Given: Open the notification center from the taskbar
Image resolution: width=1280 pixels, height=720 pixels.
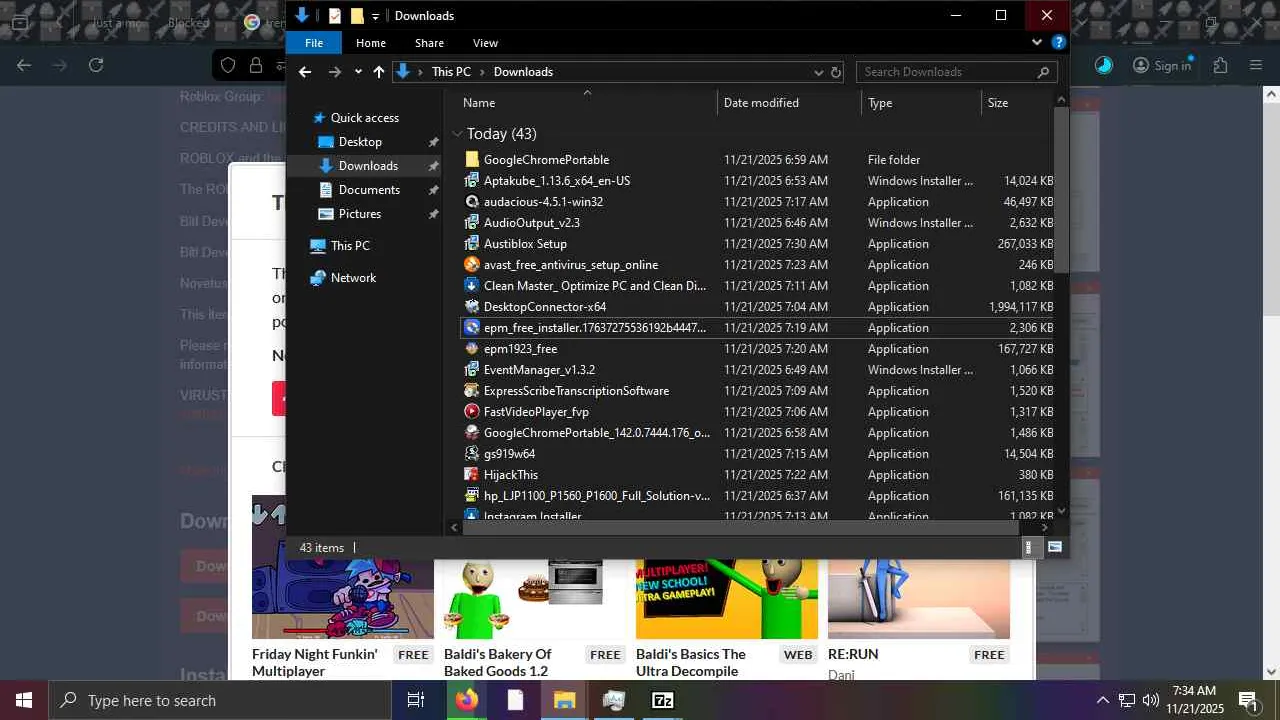Looking at the screenshot, I should pyautogui.click(x=1248, y=700).
